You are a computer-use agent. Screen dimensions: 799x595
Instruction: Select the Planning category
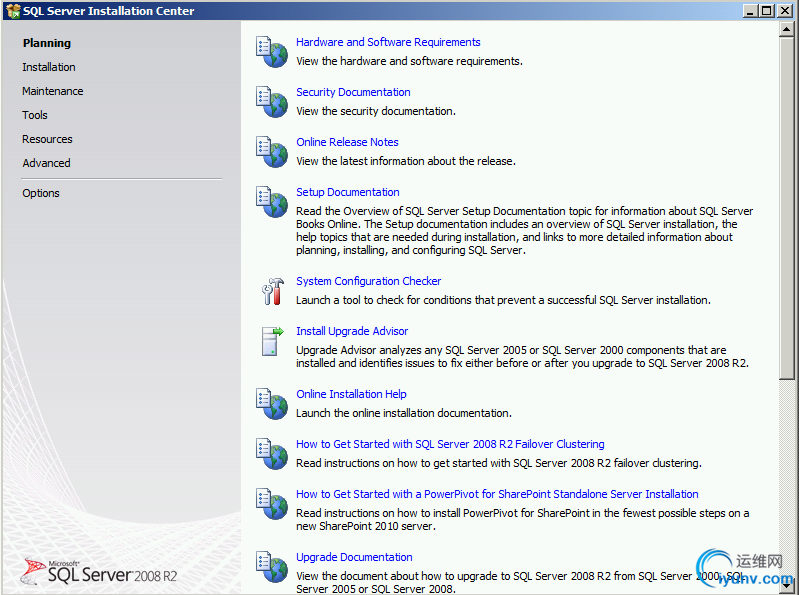47,43
